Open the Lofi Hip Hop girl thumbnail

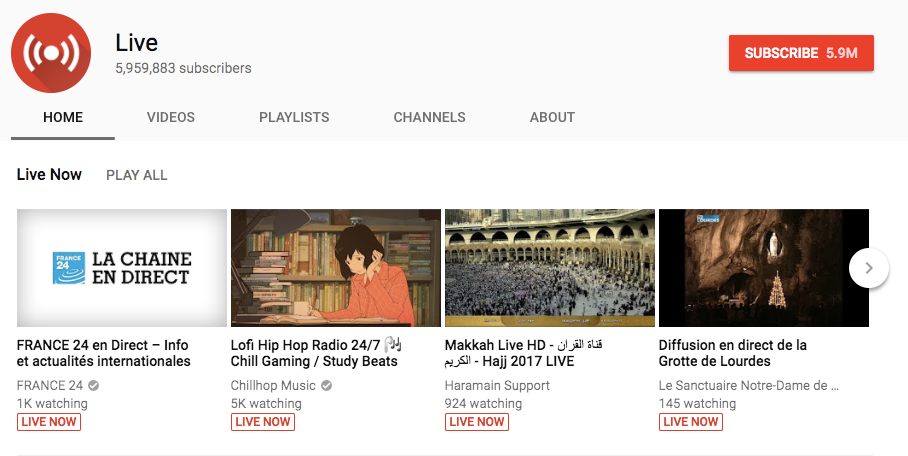(x=336, y=268)
